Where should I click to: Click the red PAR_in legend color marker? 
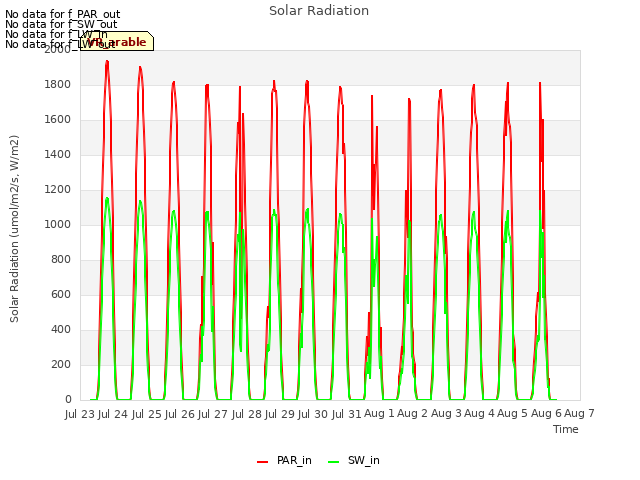tap(262, 462)
